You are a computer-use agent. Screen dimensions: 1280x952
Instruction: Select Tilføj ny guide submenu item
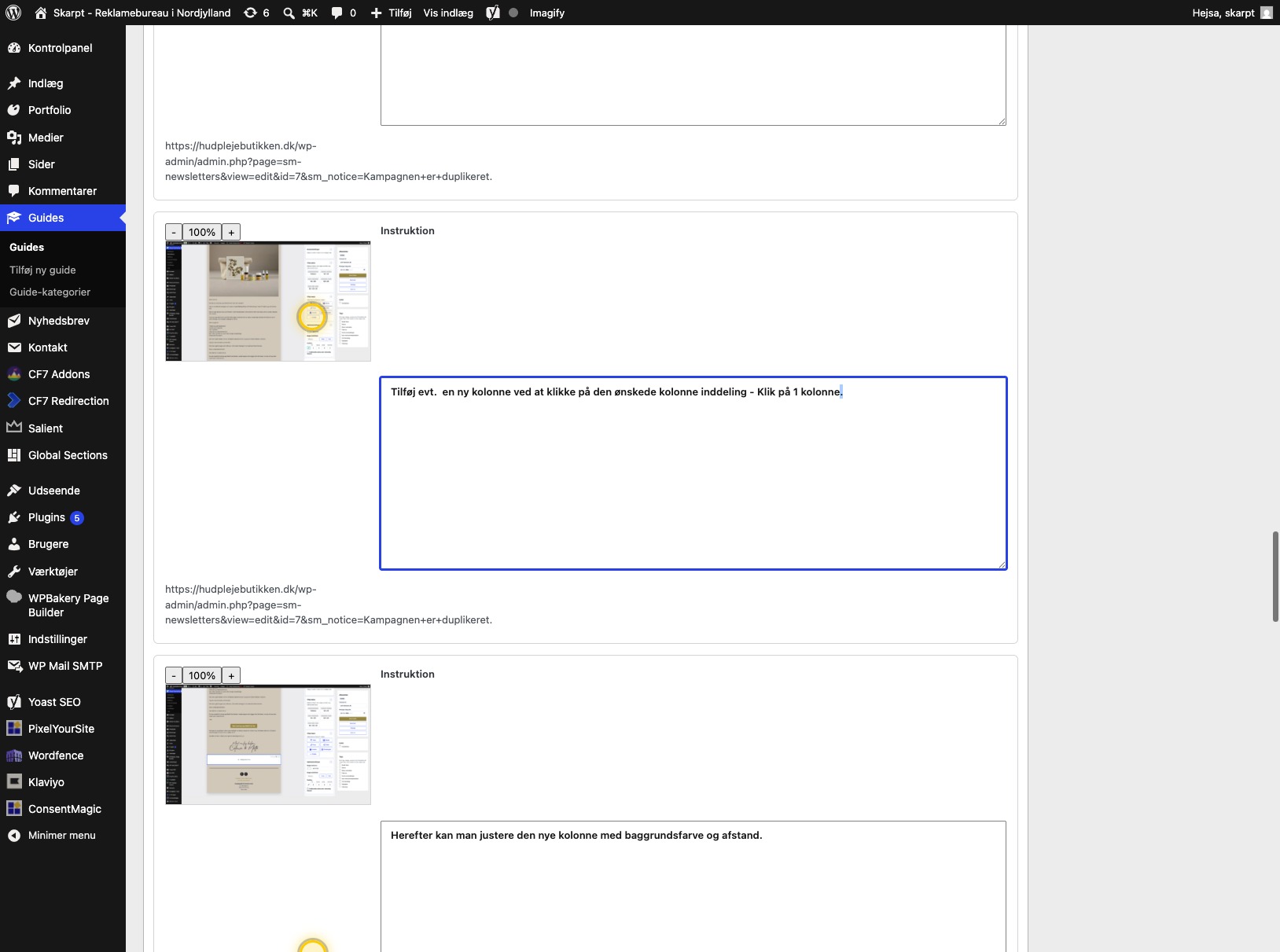click(x=42, y=270)
